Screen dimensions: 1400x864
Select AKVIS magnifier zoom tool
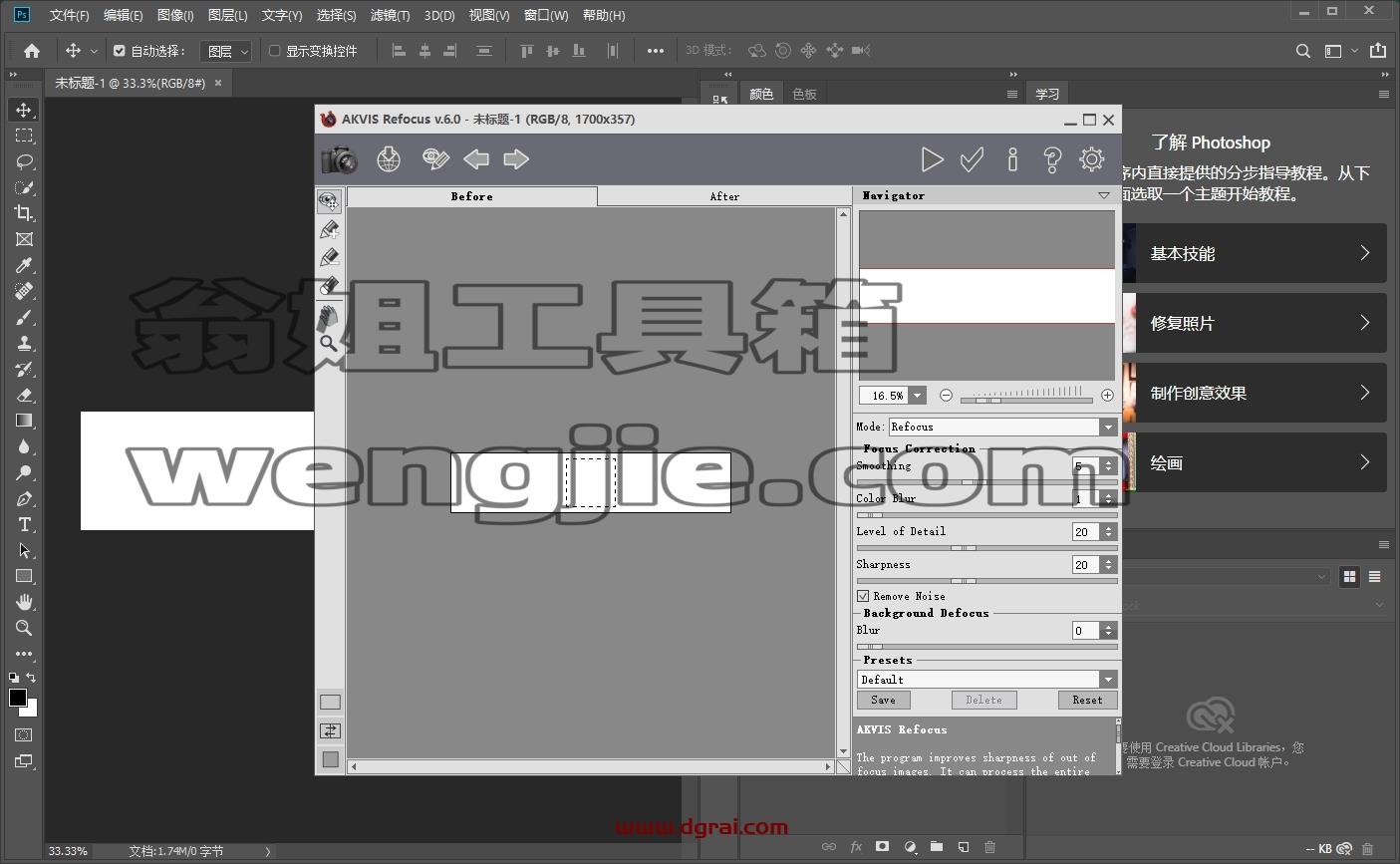[328, 344]
